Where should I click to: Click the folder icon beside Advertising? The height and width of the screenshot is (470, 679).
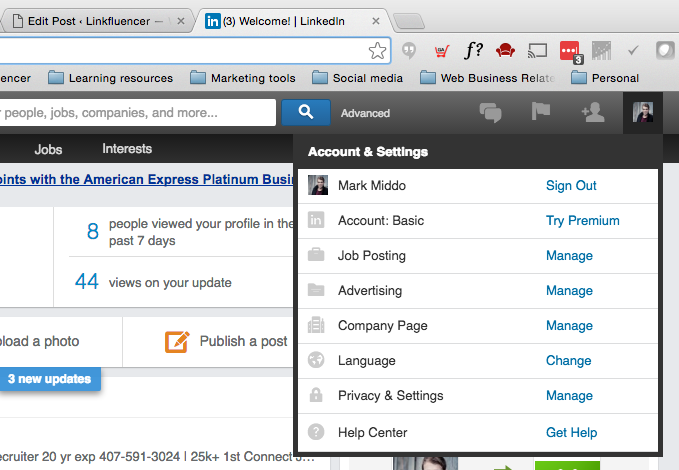pyautogui.click(x=316, y=289)
